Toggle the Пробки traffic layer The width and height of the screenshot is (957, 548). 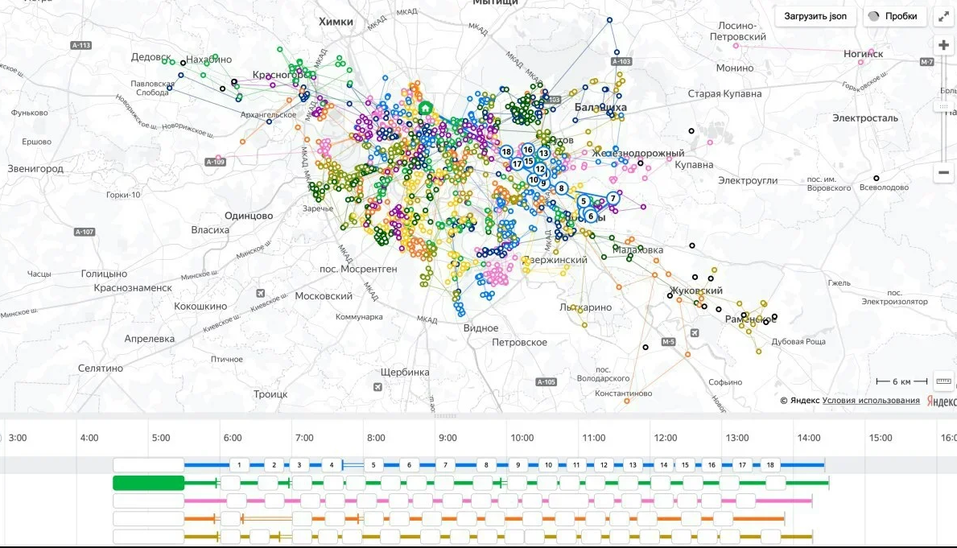point(893,16)
